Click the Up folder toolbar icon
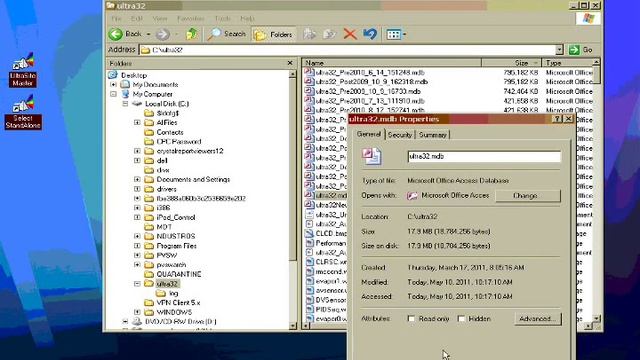Screen dimensions: 640x360 click(191, 34)
